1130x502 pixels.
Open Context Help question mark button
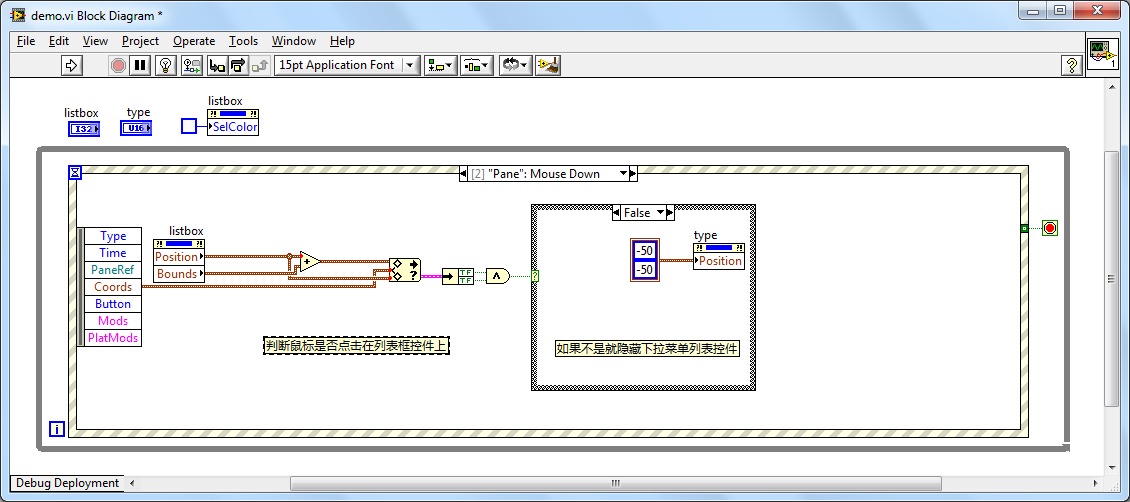coord(1071,65)
